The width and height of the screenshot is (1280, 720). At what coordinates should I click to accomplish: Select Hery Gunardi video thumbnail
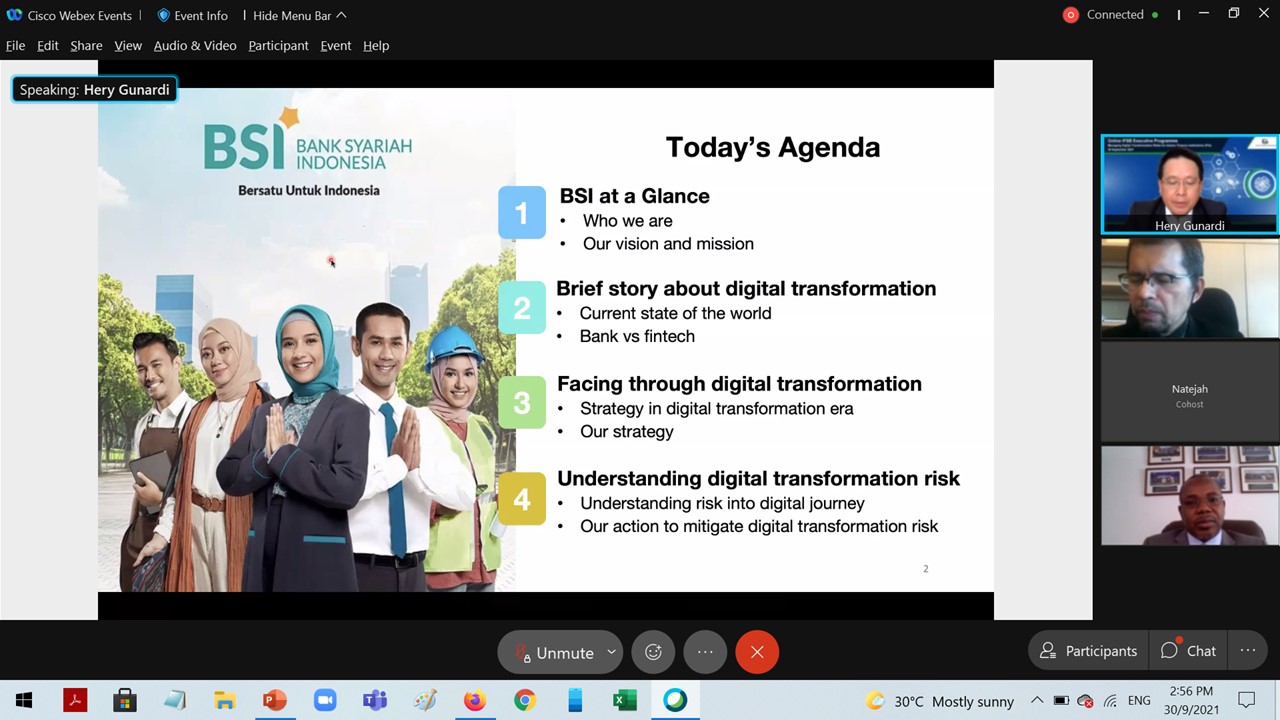point(1189,185)
